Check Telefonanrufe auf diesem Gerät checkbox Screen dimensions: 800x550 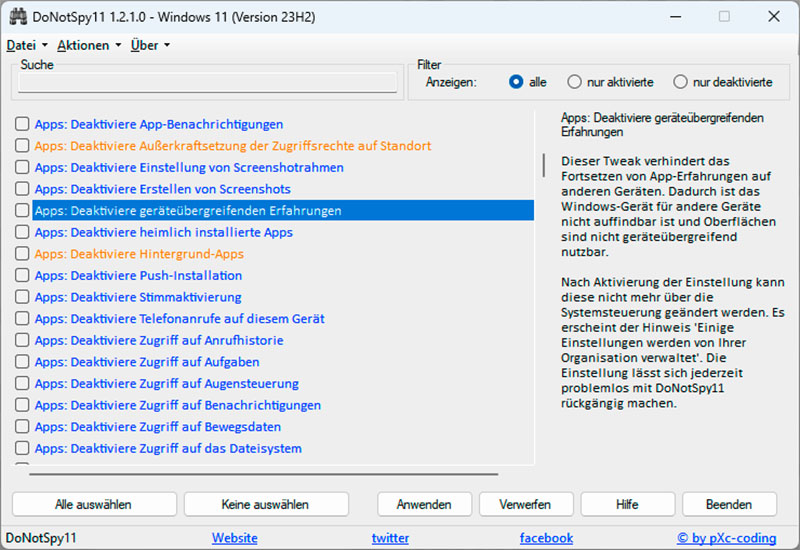[22, 318]
